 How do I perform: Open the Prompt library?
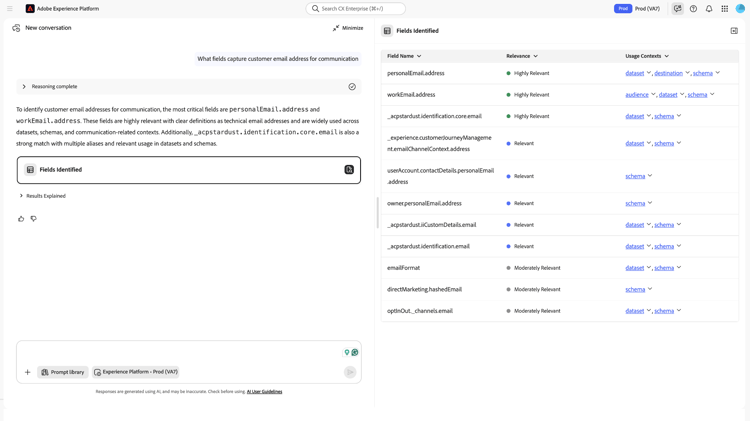coord(63,372)
